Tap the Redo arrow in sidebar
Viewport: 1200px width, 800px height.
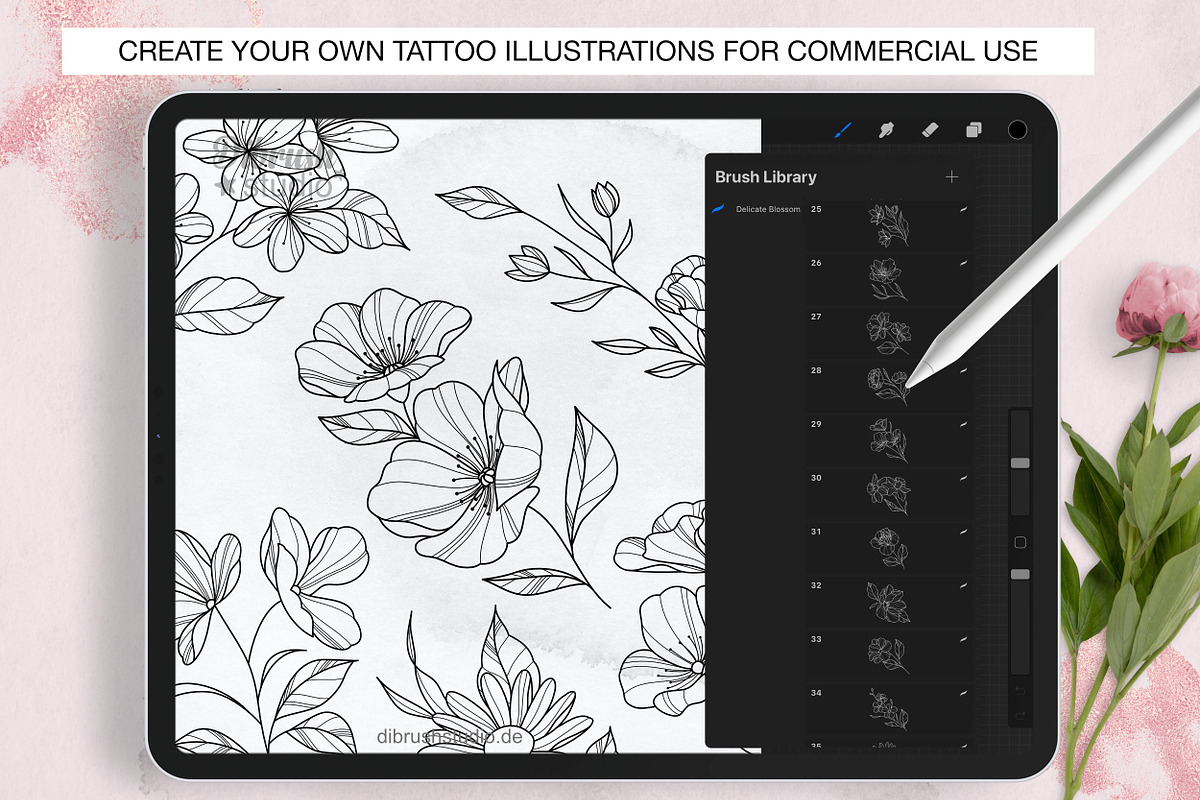[1020, 716]
